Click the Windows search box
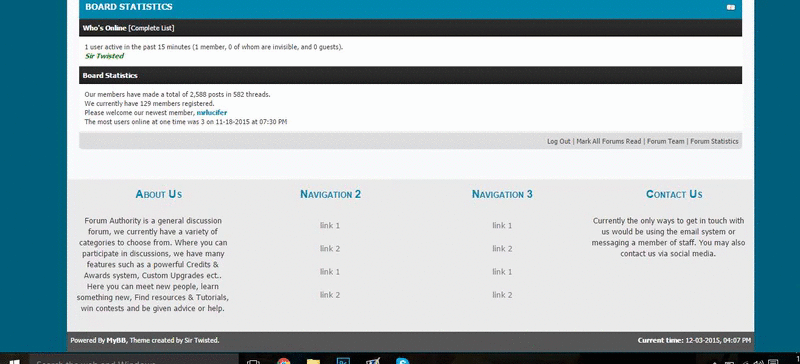This screenshot has width=800, height=364. (x=134, y=360)
